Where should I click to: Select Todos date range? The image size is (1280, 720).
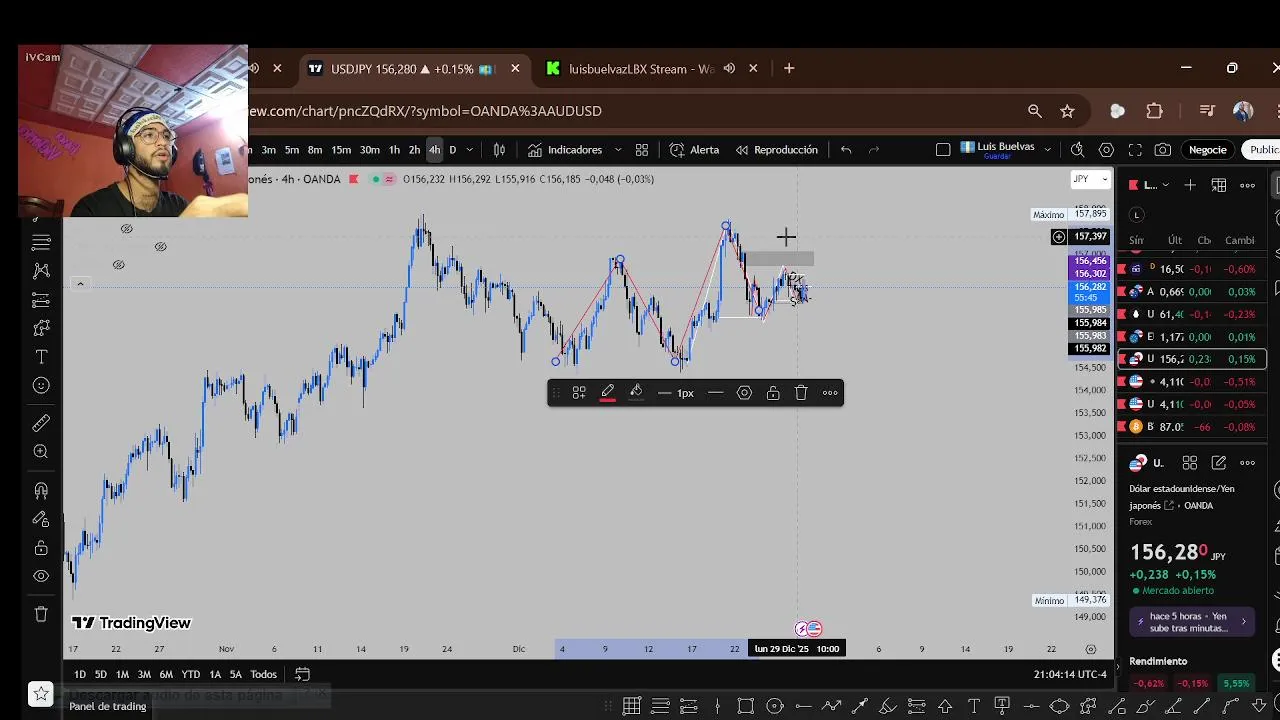[263, 674]
